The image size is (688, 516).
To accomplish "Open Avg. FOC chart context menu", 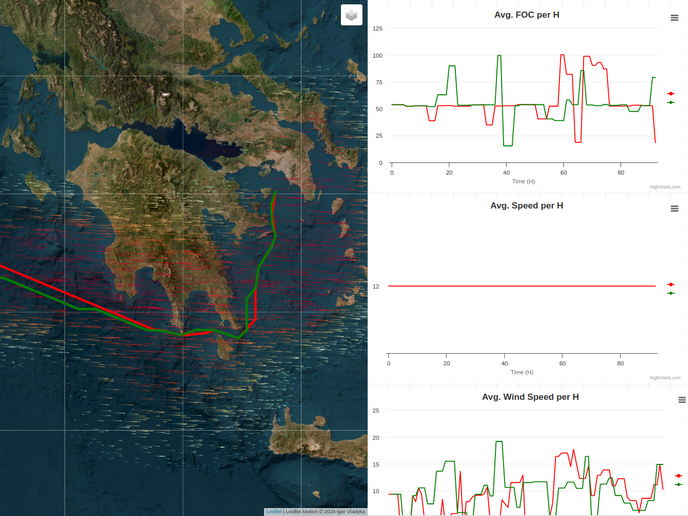I will pos(674,18).
